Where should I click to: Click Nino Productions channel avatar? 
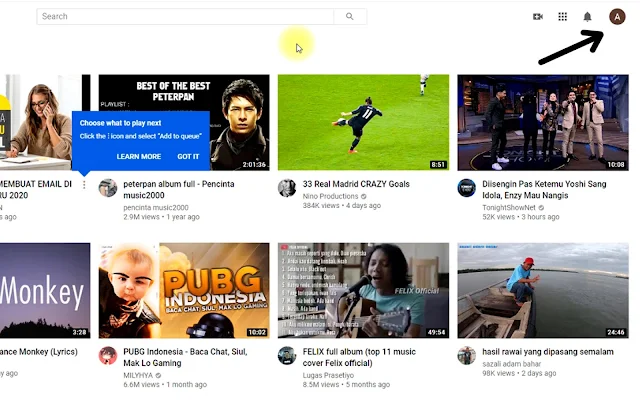point(287,188)
